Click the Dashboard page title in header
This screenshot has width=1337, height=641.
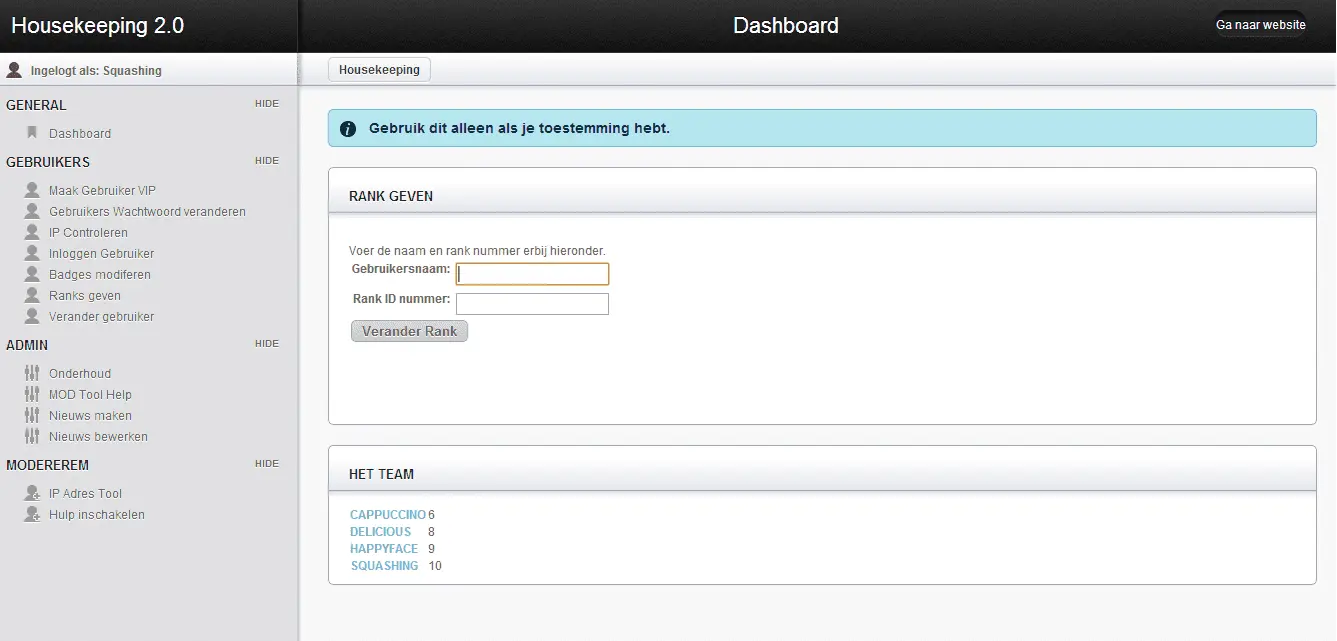786,26
